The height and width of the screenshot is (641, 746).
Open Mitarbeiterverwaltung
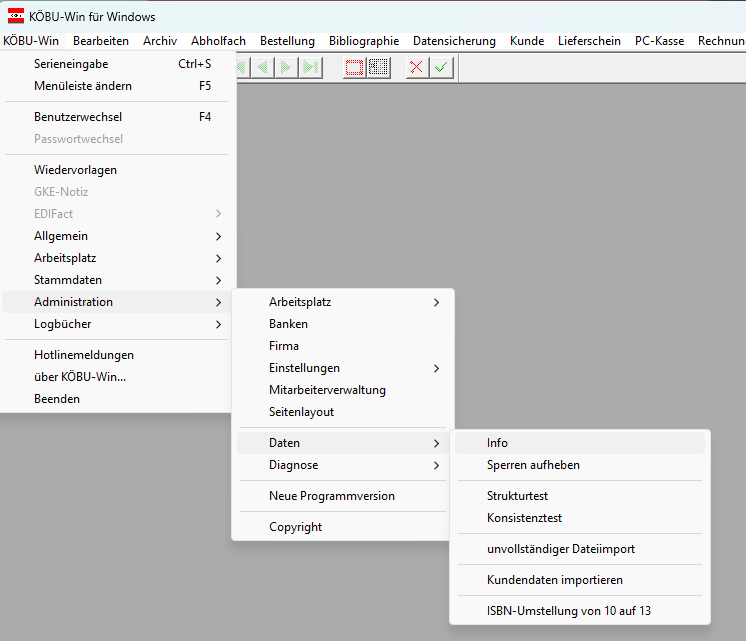(343, 390)
